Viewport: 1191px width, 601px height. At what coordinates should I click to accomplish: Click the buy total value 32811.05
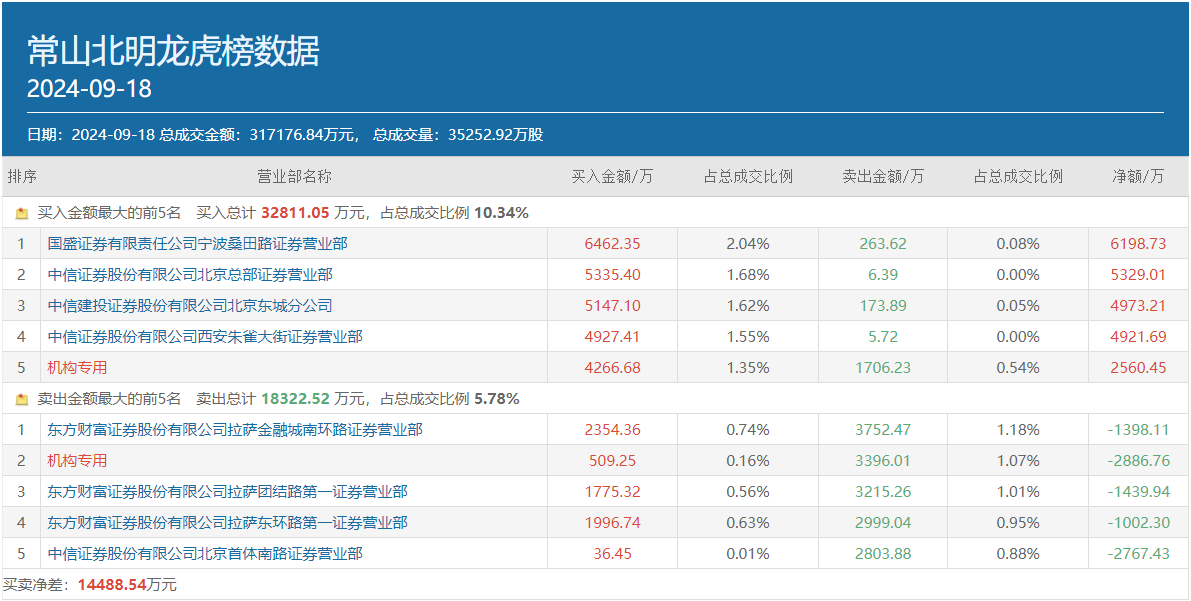coord(295,213)
